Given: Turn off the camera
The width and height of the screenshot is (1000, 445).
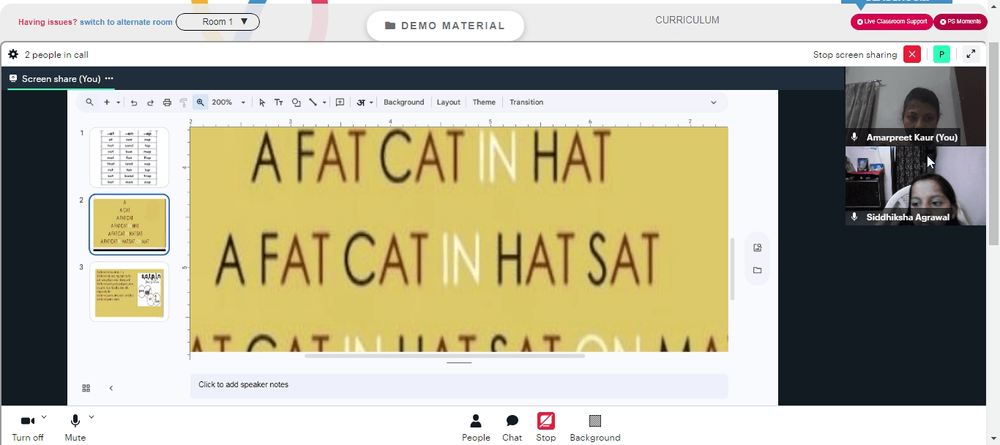Looking at the screenshot, I should click(x=27, y=428).
